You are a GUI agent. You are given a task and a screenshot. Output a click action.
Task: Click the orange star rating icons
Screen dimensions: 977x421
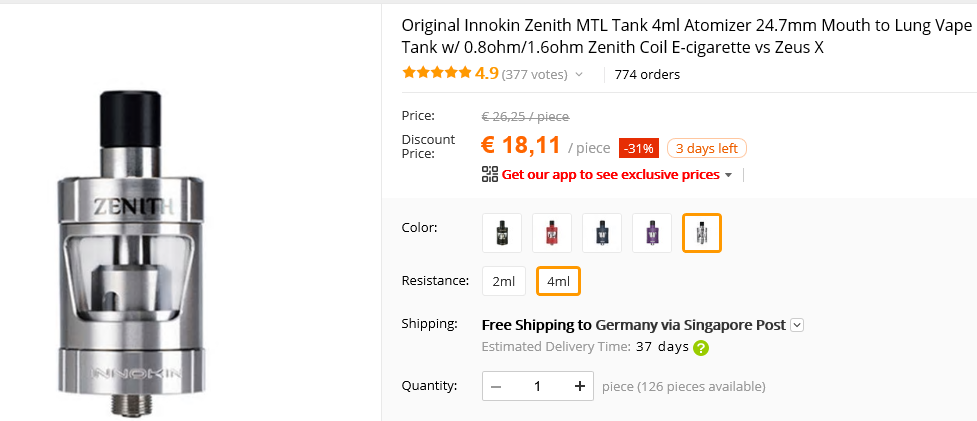[436, 73]
